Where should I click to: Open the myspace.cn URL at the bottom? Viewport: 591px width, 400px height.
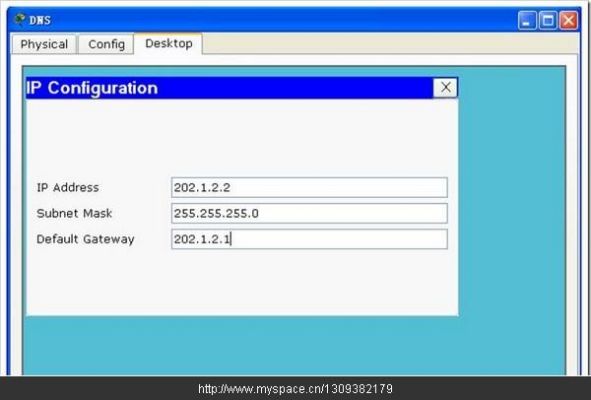[295, 389]
